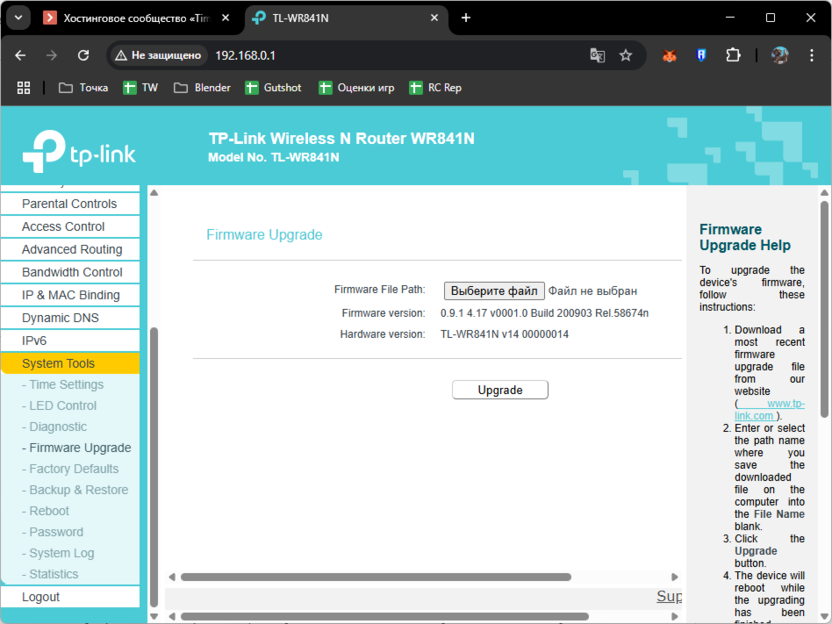Click the Не защищено security indicator

pos(158,55)
